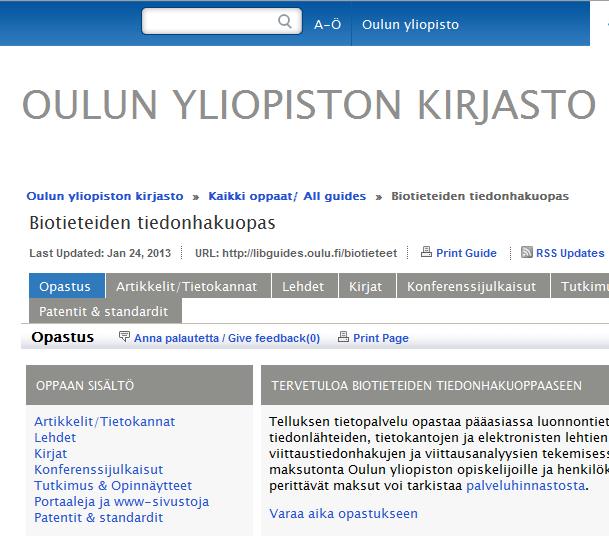
Task: Open Artikkelit/Tietokannat in Oppaan sisältö list
Action: click(104, 422)
